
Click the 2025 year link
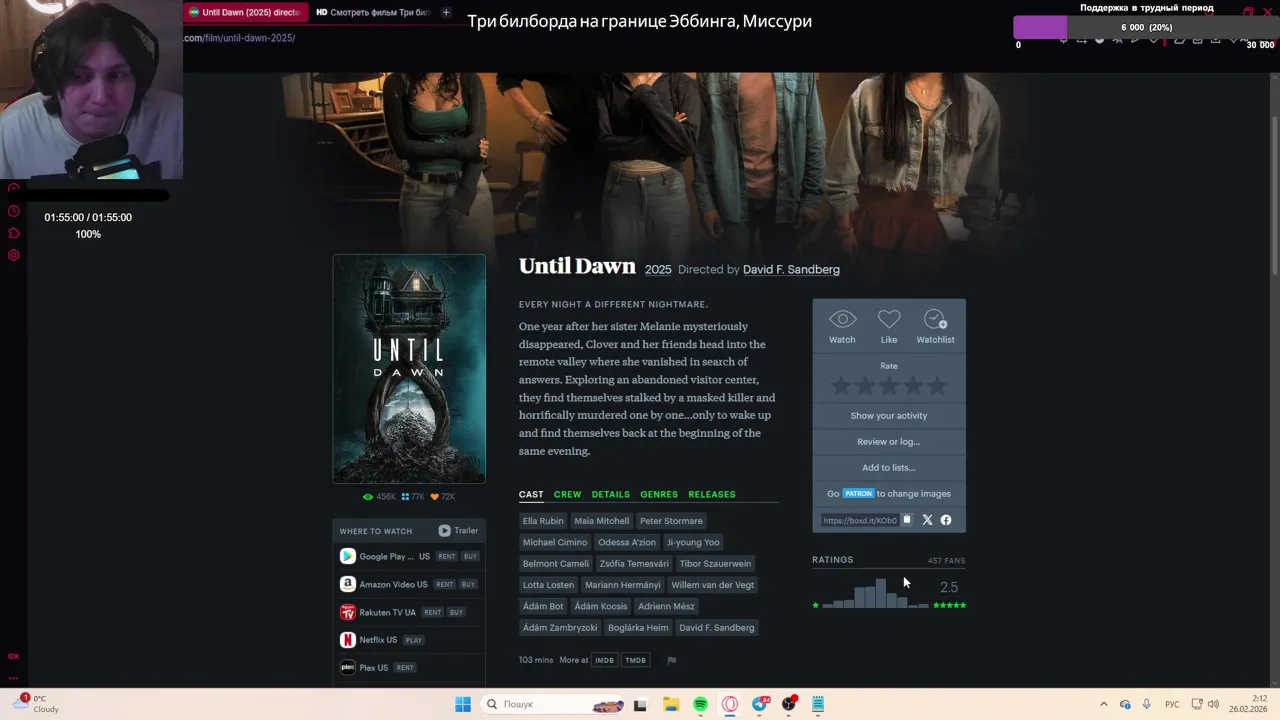(658, 270)
